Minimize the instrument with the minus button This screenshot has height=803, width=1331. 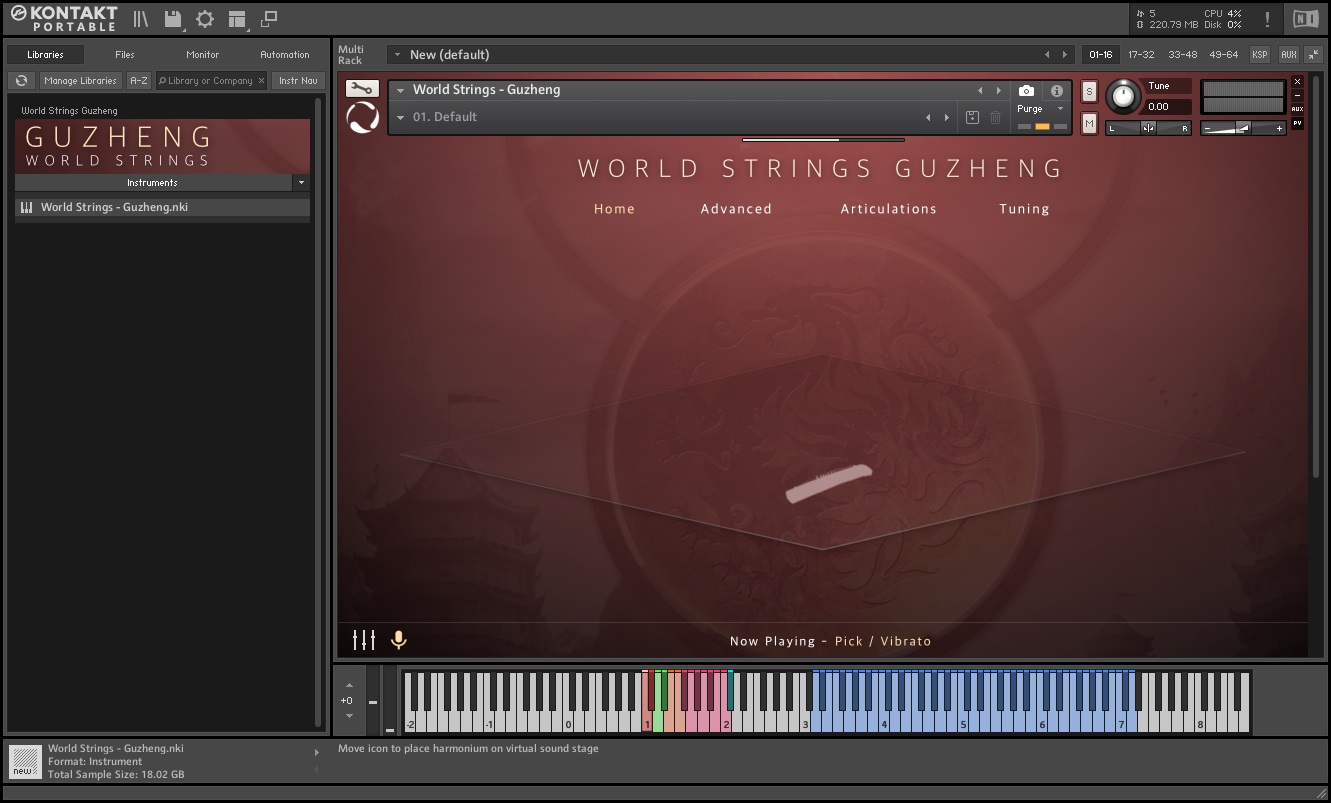point(1298,96)
